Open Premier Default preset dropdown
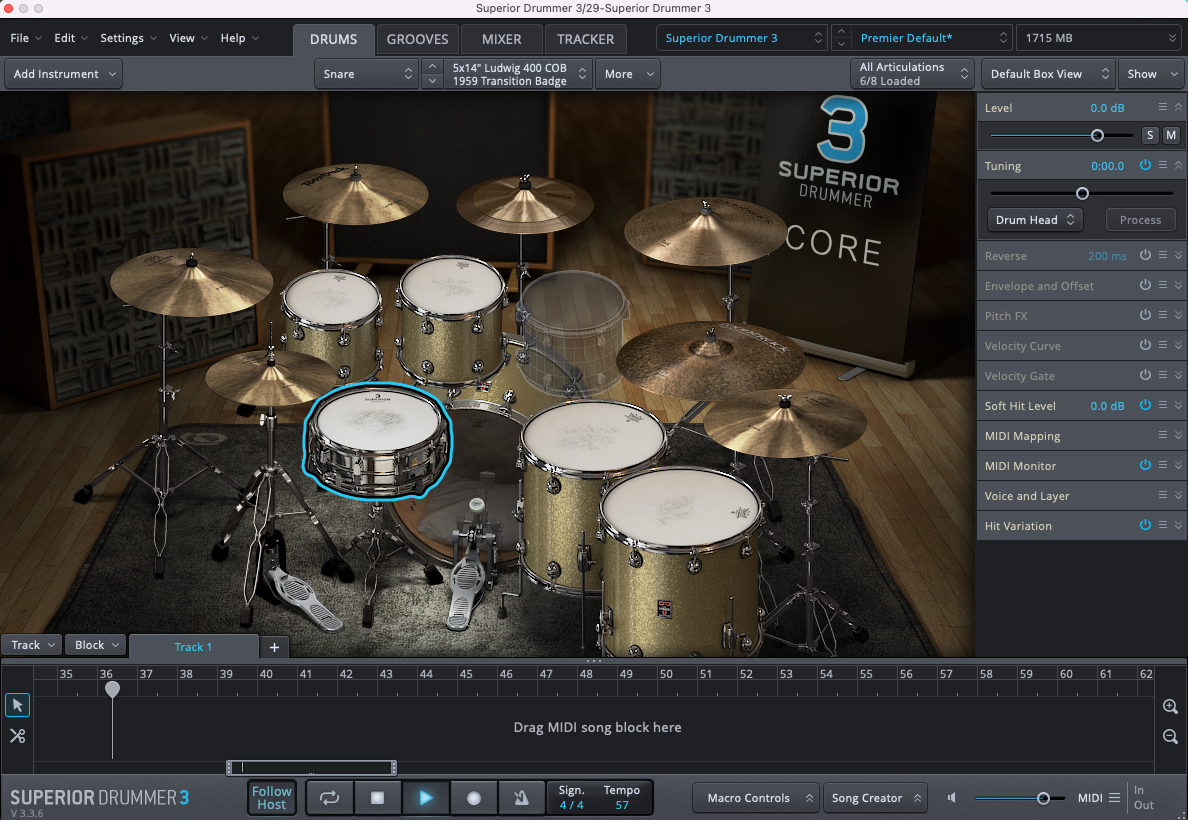The height and width of the screenshot is (820, 1188). 932,38
